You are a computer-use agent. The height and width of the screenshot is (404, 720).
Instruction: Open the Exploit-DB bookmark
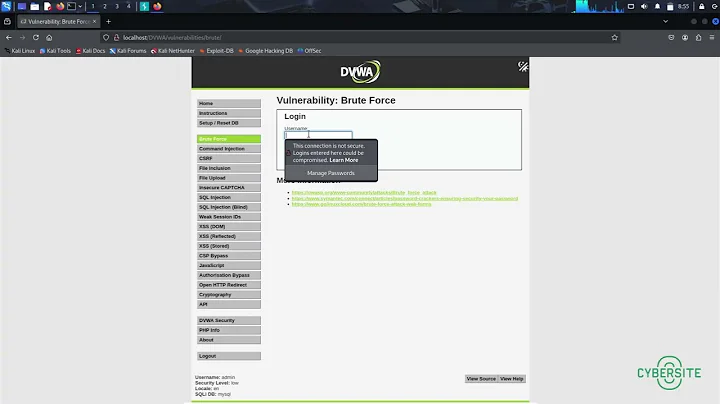tap(217, 51)
